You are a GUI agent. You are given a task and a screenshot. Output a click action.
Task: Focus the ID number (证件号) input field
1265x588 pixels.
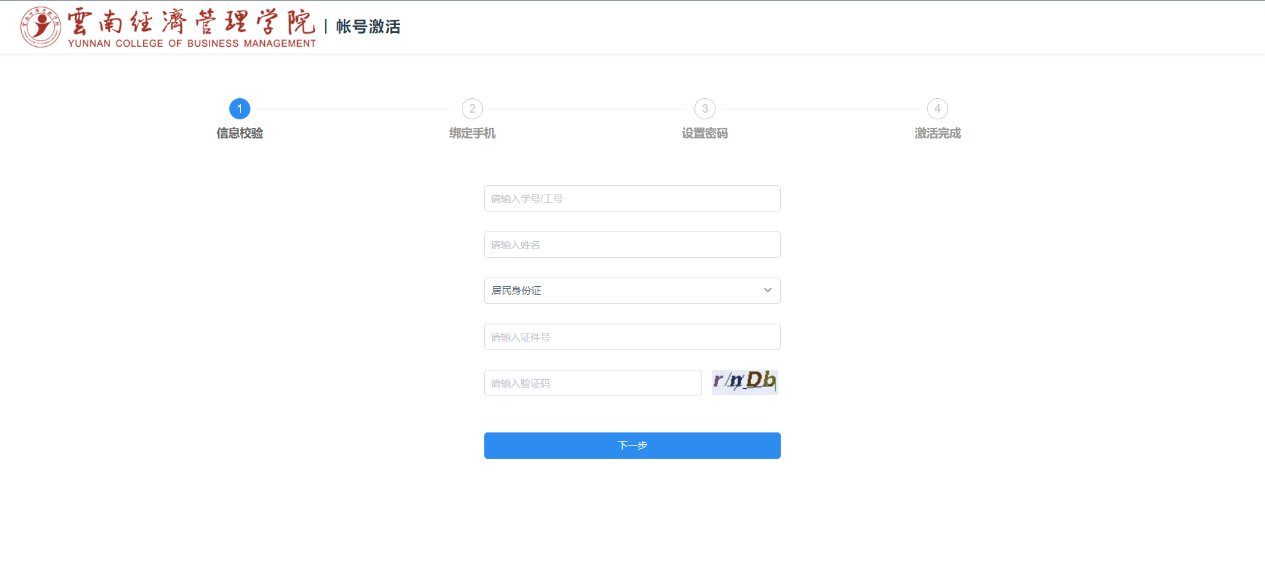632,337
